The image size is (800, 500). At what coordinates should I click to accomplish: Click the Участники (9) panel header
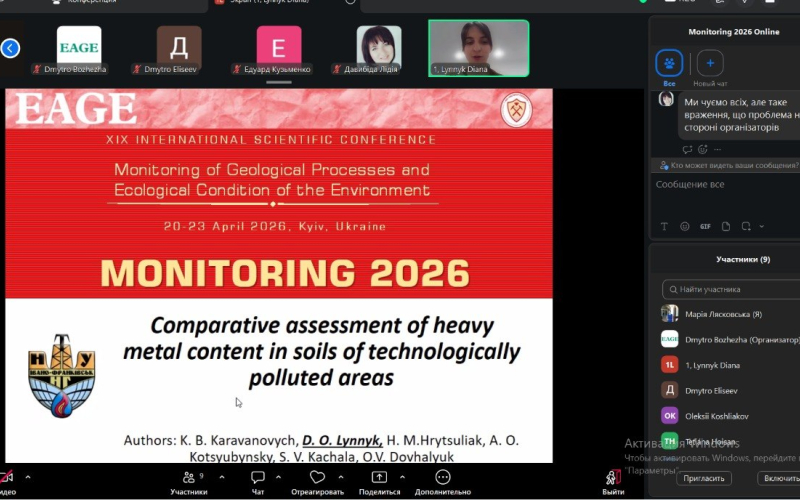point(743,259)
